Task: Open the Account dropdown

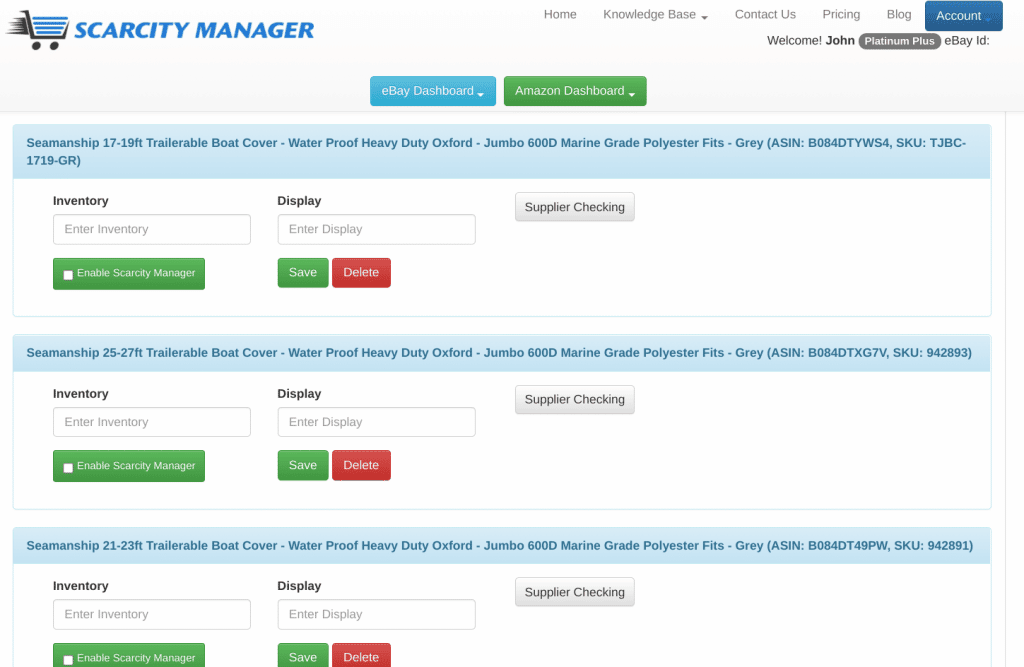Action: tap(962, 15)
